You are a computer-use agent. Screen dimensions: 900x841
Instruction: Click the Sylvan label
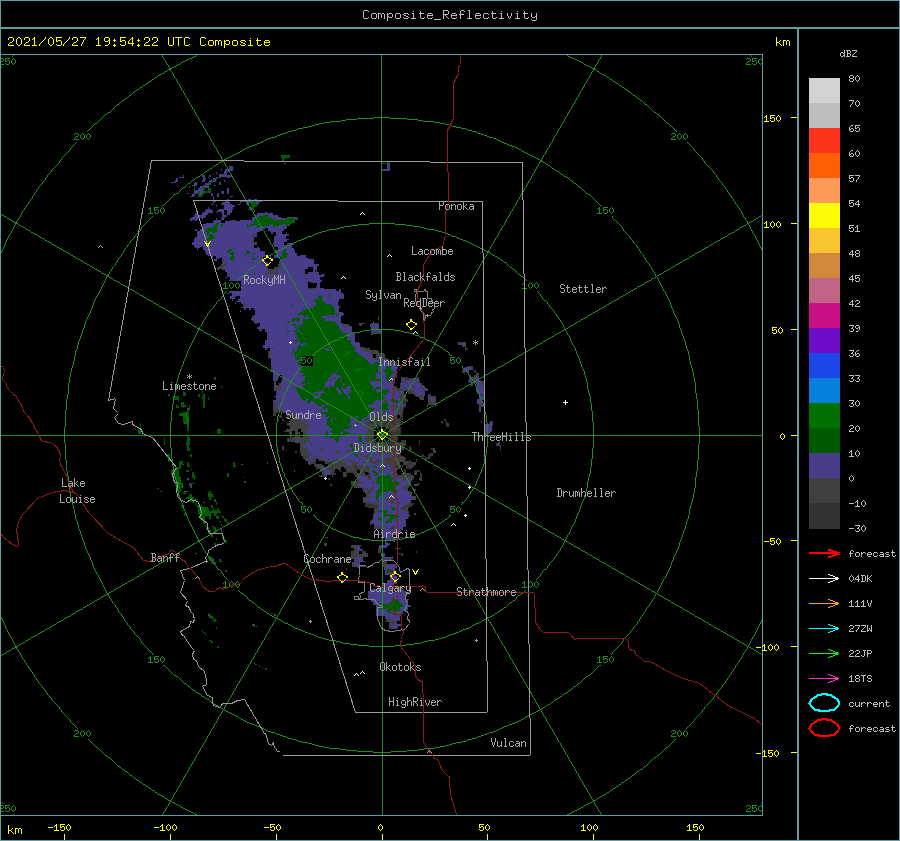tap(383, 295)
